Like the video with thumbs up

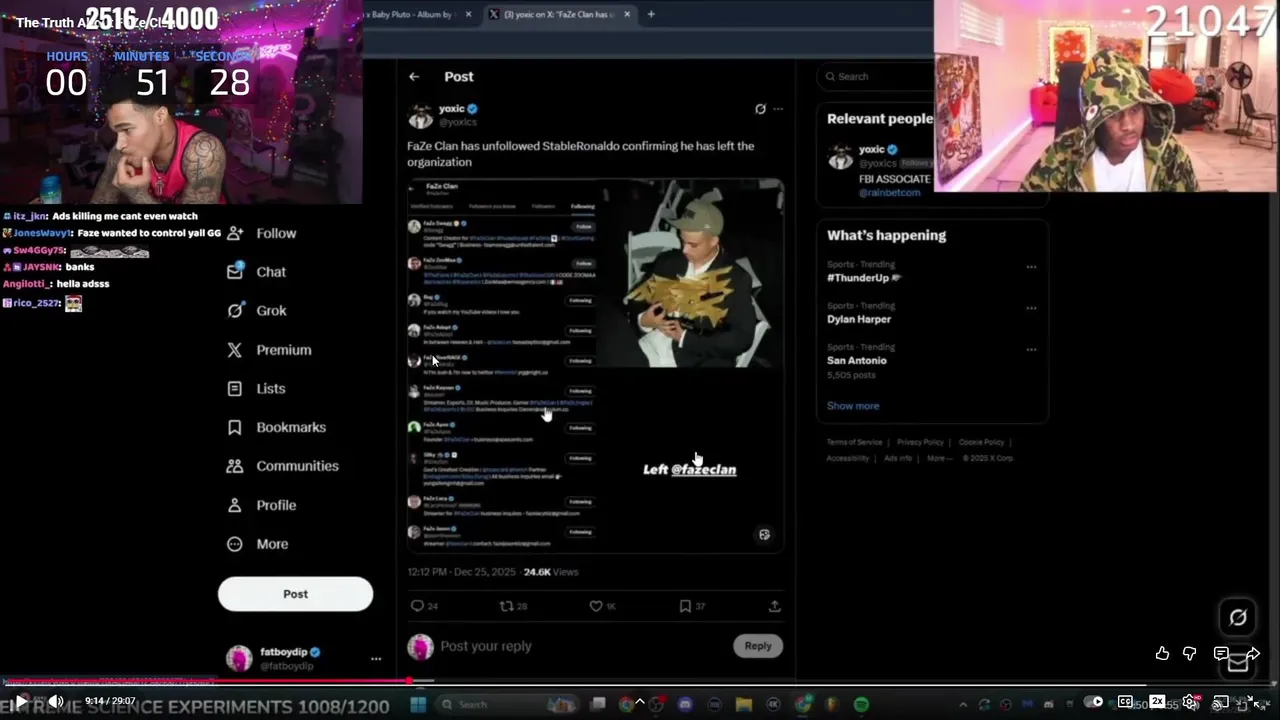1162,653
